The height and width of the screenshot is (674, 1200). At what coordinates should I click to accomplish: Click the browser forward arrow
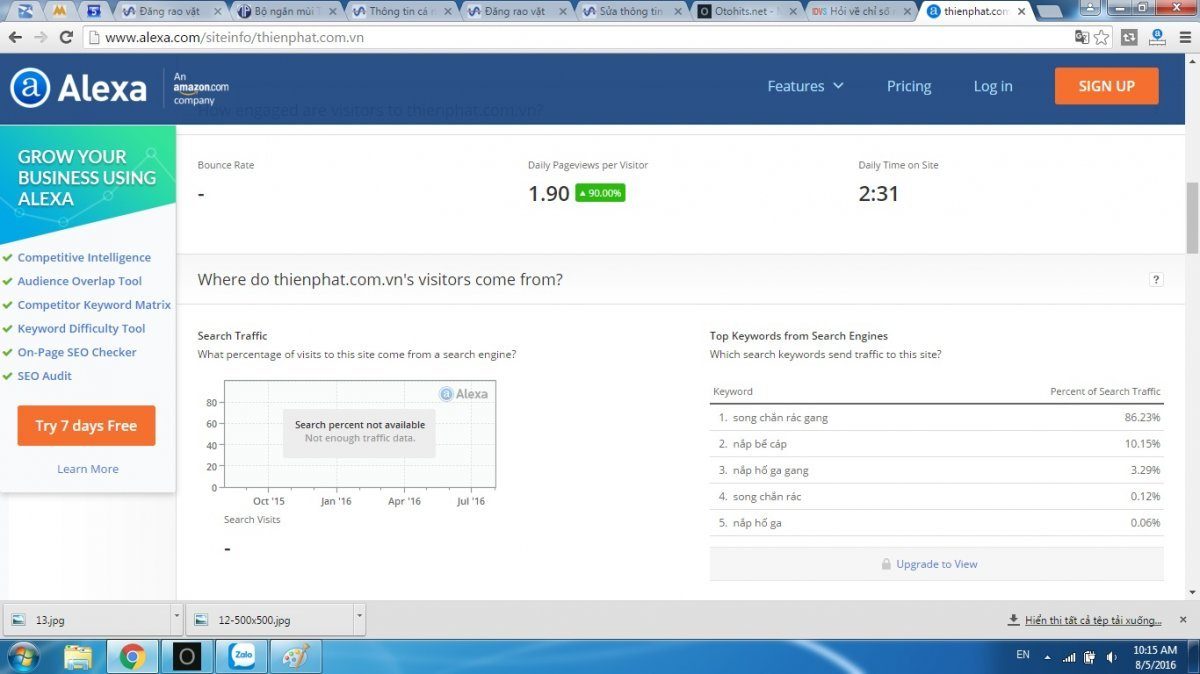click(41, 37)
